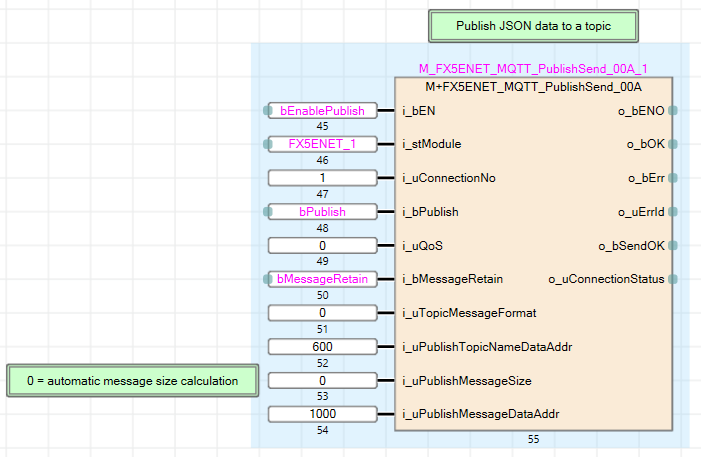Click the left connector of bMessageRetain
701x457 pixels.
point(268,279)
